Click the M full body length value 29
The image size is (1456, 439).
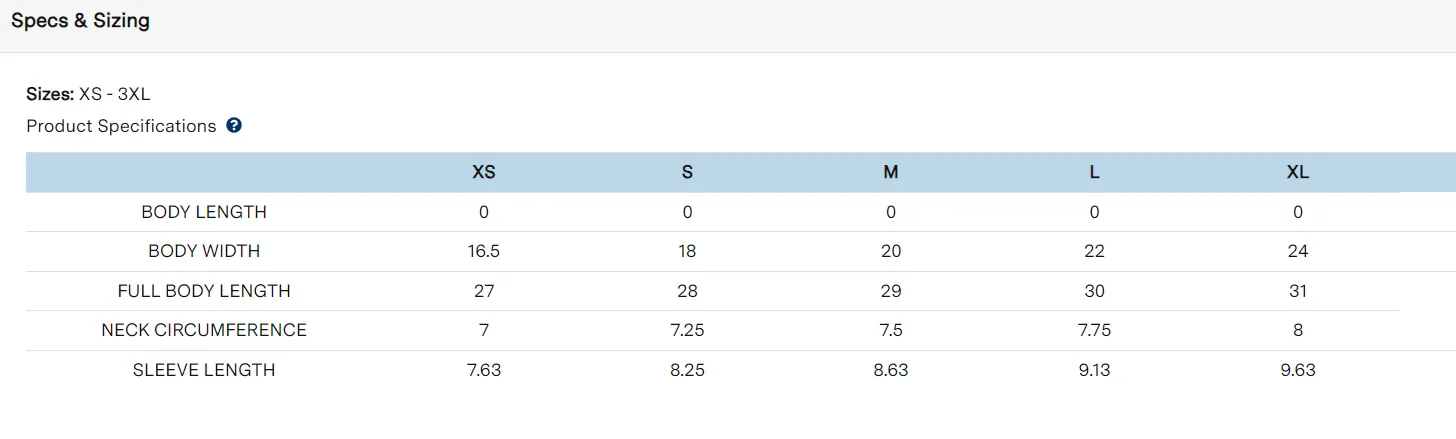[x=891, y=291]
